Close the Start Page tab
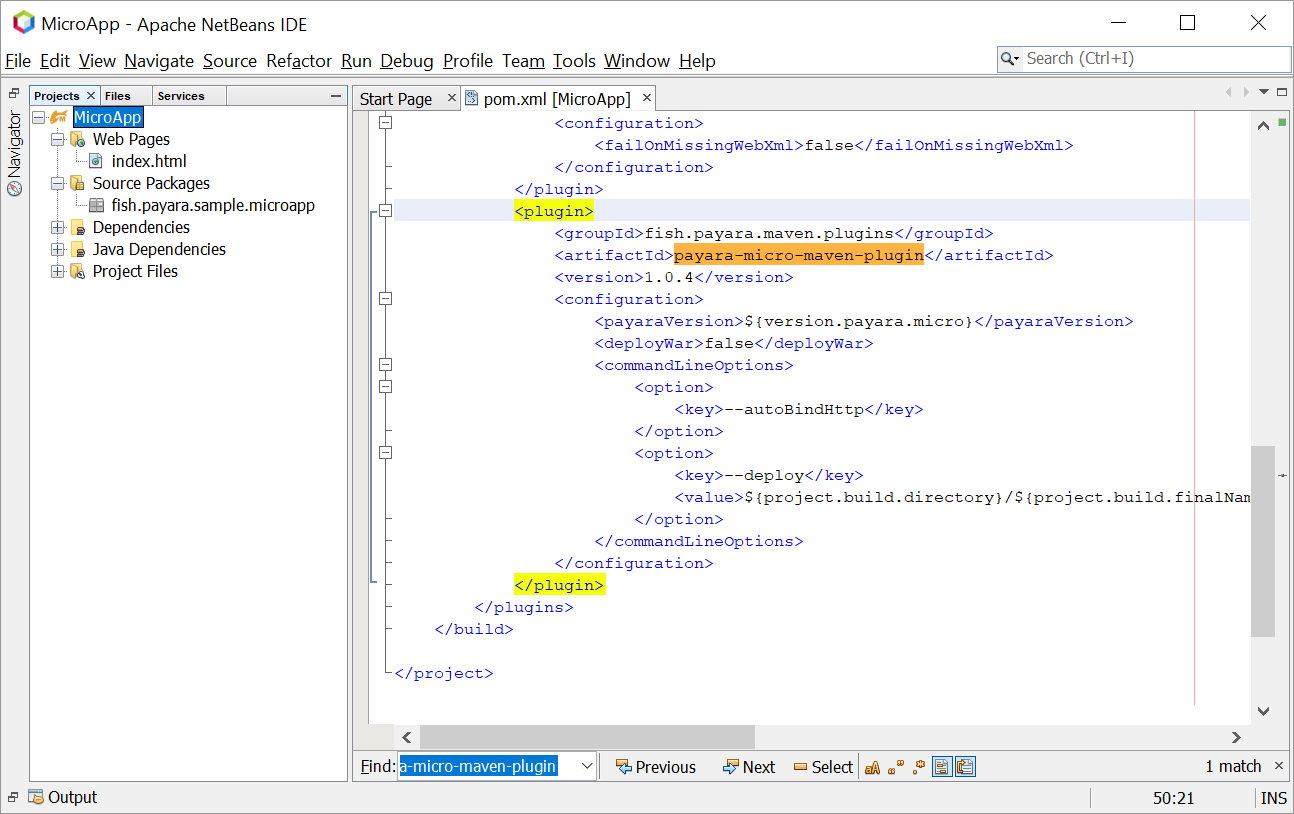1294x814 pixels. (x=451, y=98)
